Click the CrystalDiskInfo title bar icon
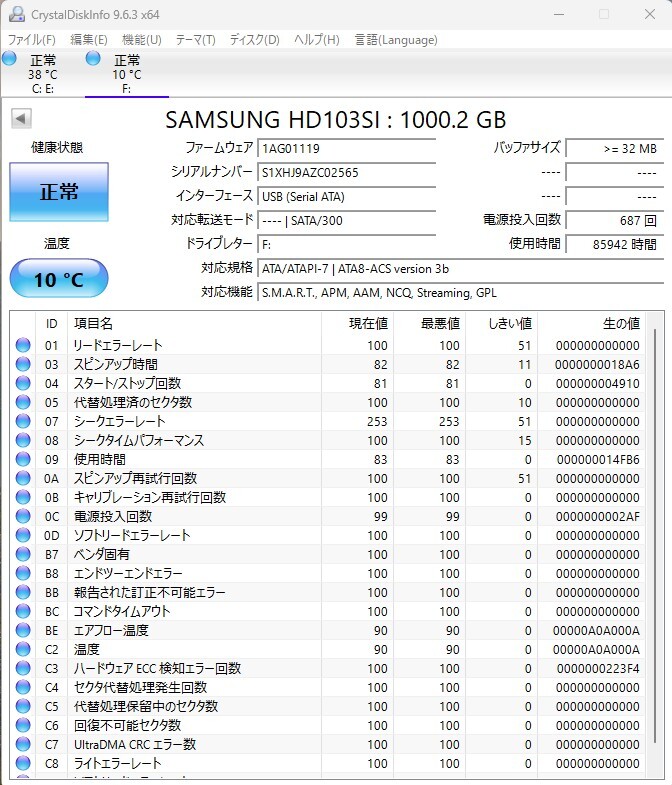 pos(17,14)
